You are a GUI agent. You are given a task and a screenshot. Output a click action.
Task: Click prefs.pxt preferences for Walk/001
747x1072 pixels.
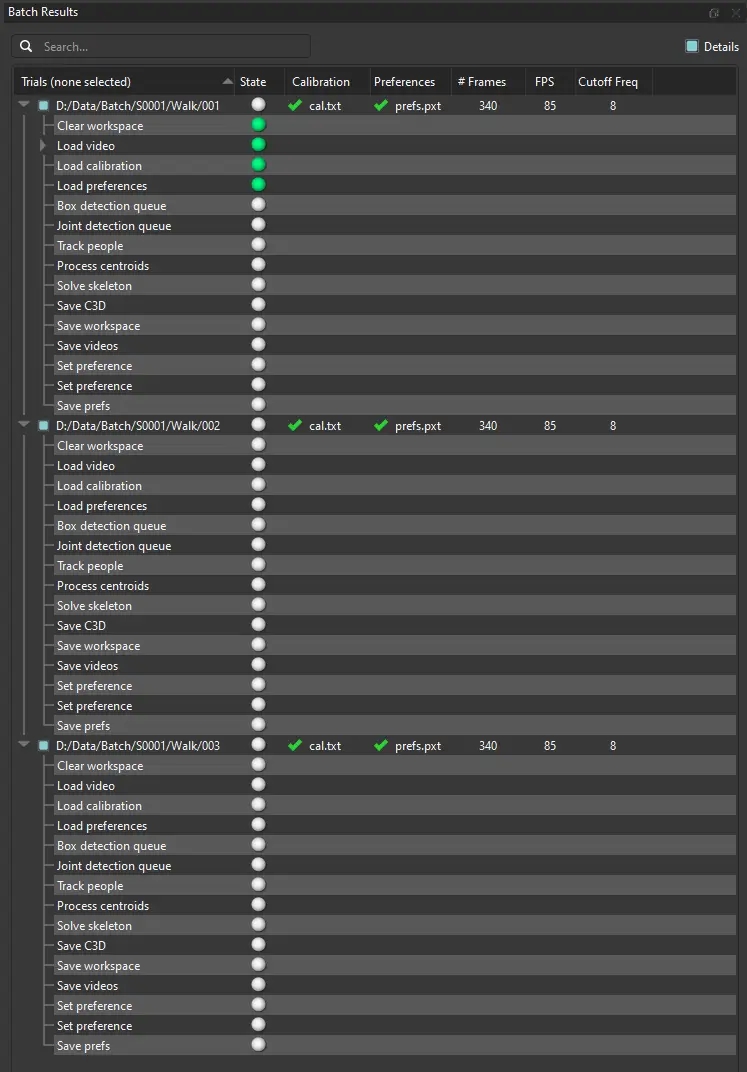pyautogui.click(x=418, y=105)
